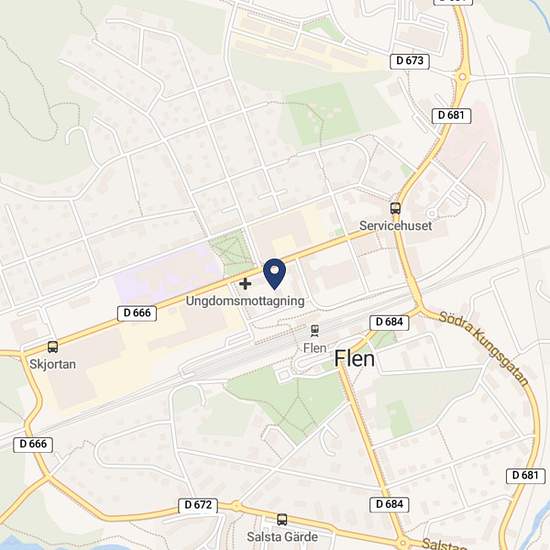The width and height of the screenshot is (550, 550).
Task: Click the D 684 shield near Flen station
Action: 389,322
